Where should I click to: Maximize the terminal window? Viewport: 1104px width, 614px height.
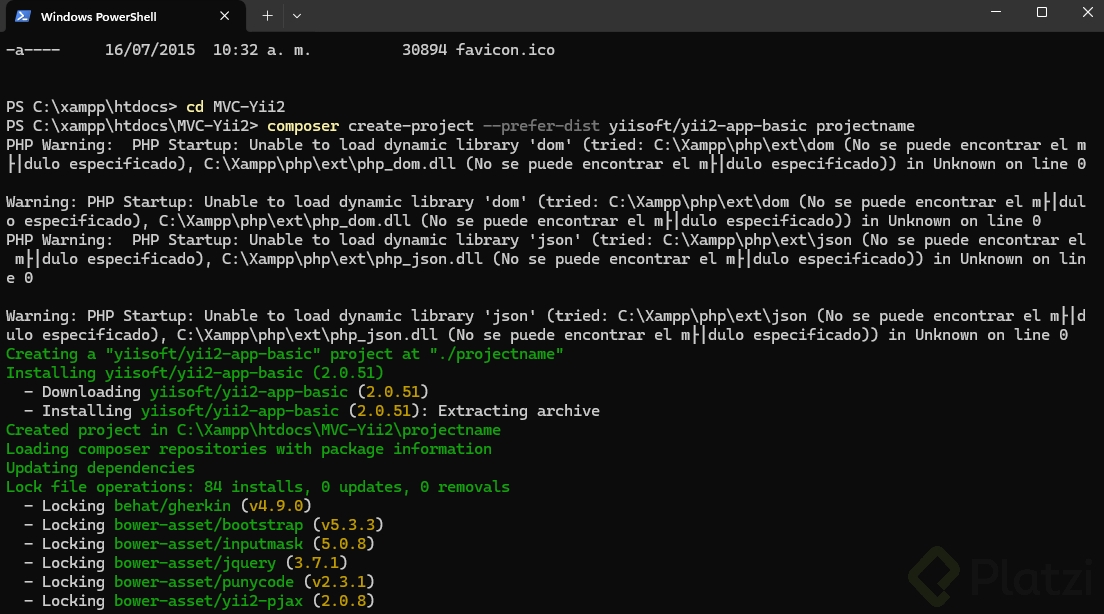point(1041,13)
